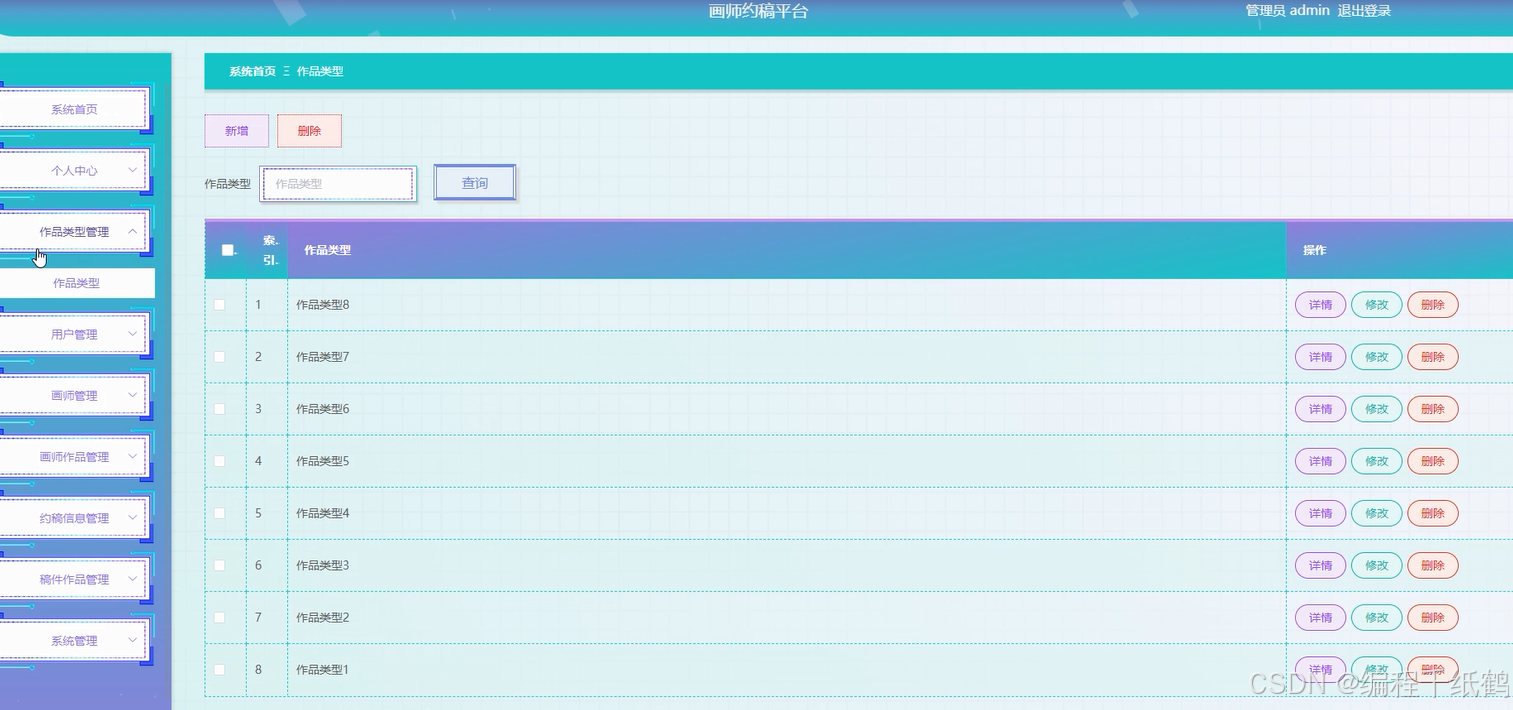Select the table cell text 作品类型1
The height and width of the screenshot is (710, 1513).
click(x=322, y=669)
